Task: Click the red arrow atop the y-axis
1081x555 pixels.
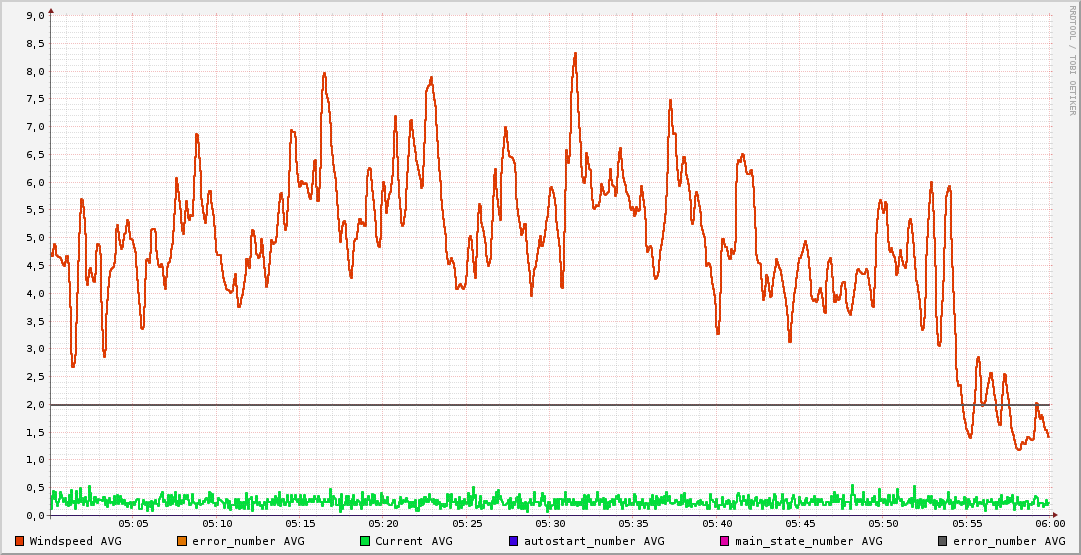Action: pyautogui.click(x=51, y=10)
